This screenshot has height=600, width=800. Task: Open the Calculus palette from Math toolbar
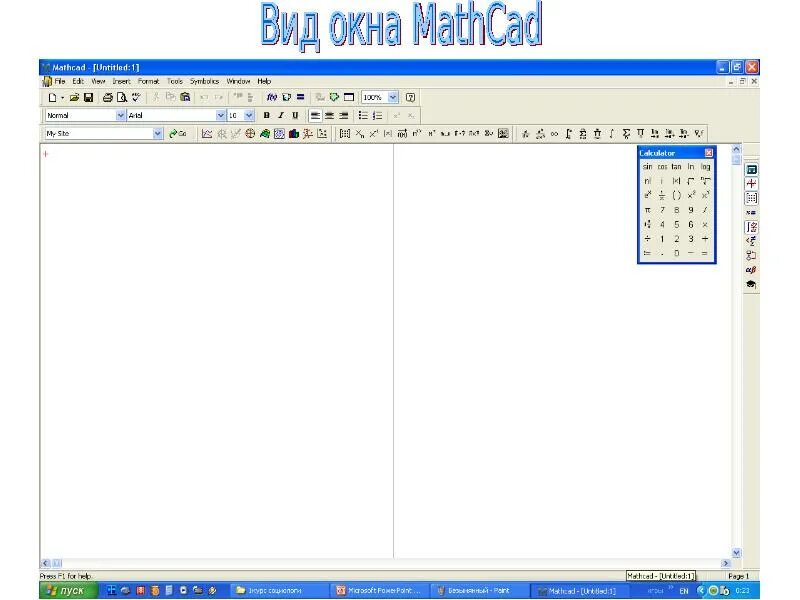(751, 227)
